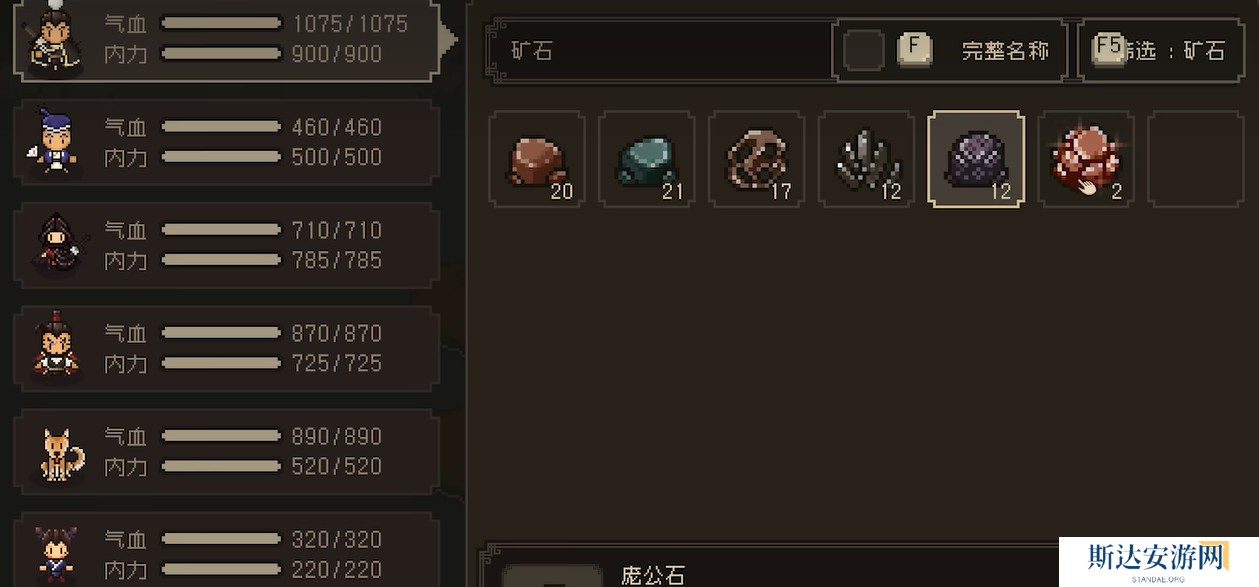Select the blue-hat character with 460/460 HP
The height and width of the screenshot is (587, 1259).
point(226,142)
